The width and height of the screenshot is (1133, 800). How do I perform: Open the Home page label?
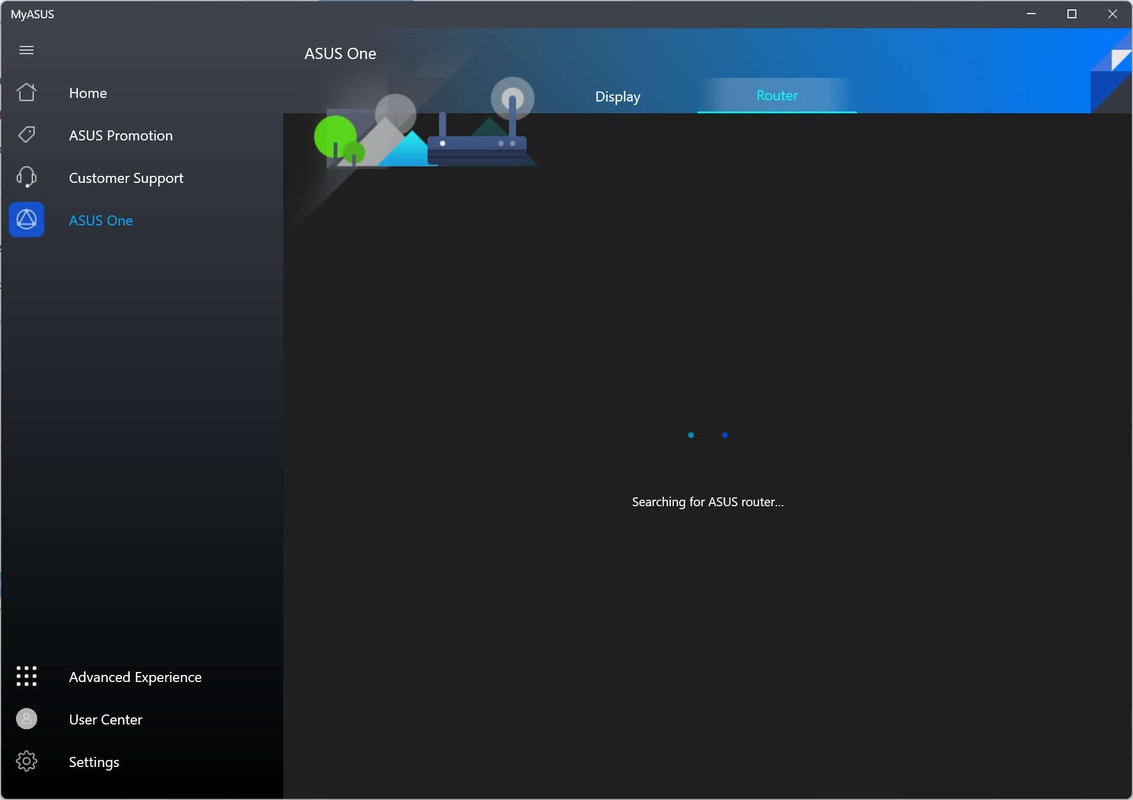coord(88,93)
